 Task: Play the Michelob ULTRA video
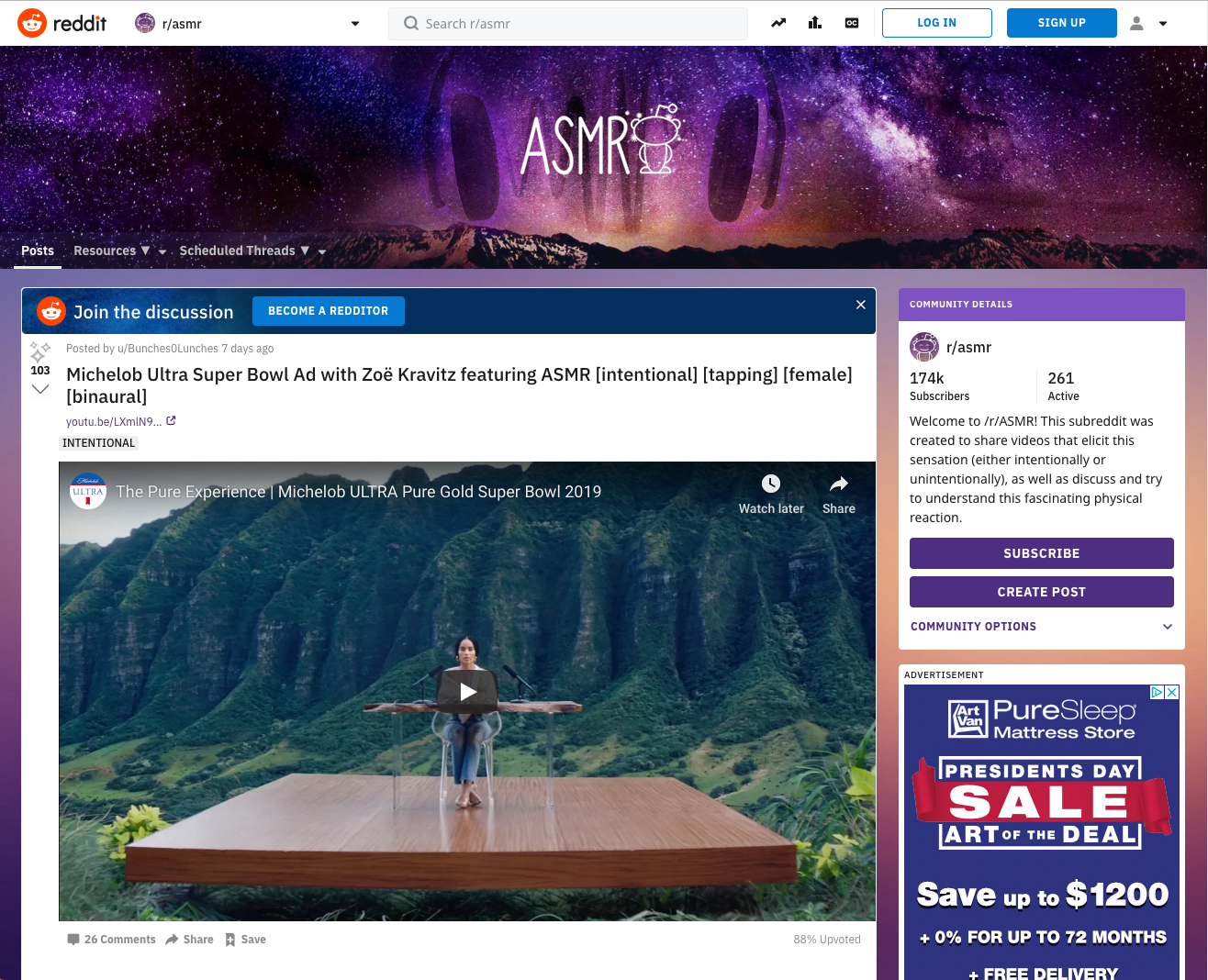pyautogui.click(x=467, y=692)
